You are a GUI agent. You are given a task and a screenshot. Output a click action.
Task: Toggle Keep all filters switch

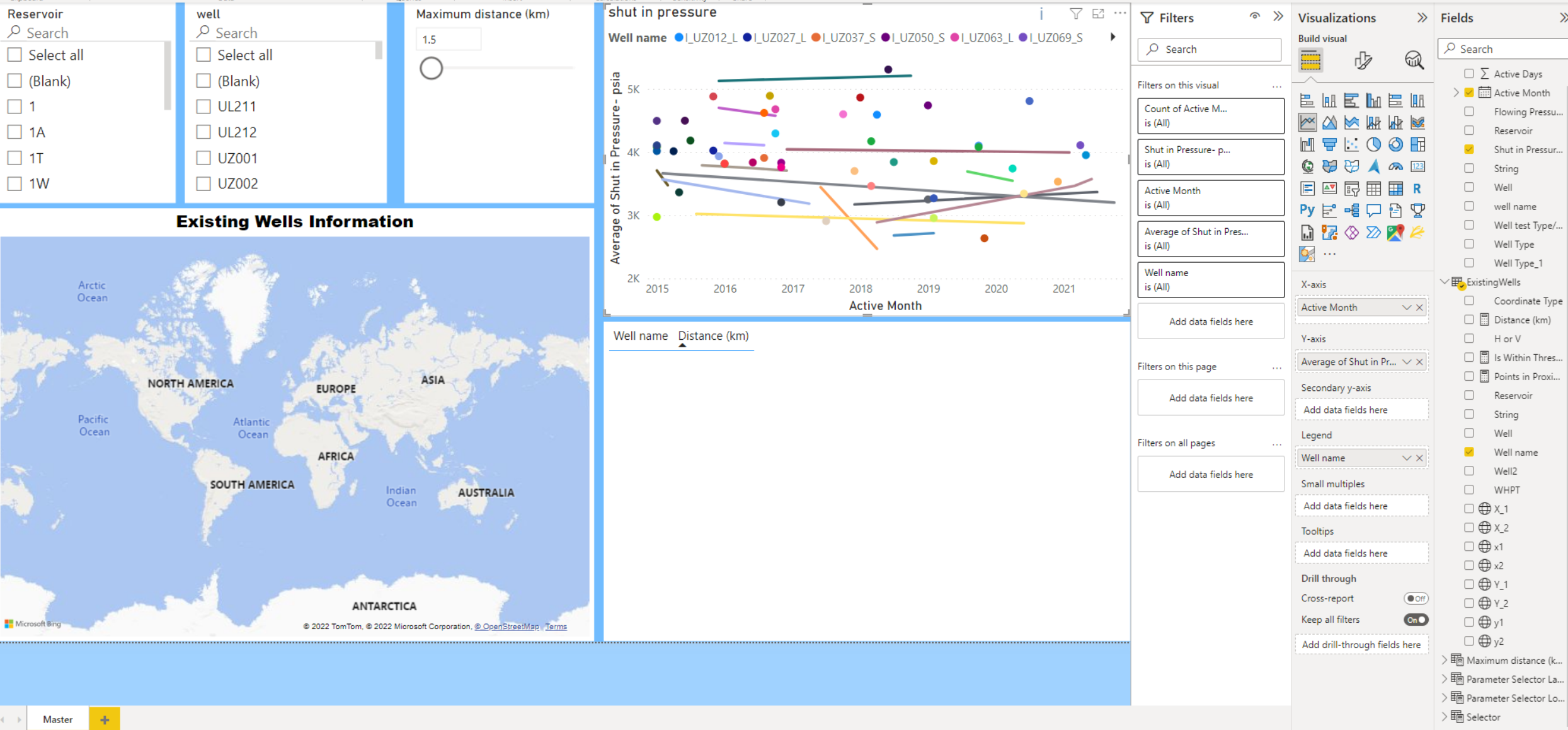click(1416, 620)
